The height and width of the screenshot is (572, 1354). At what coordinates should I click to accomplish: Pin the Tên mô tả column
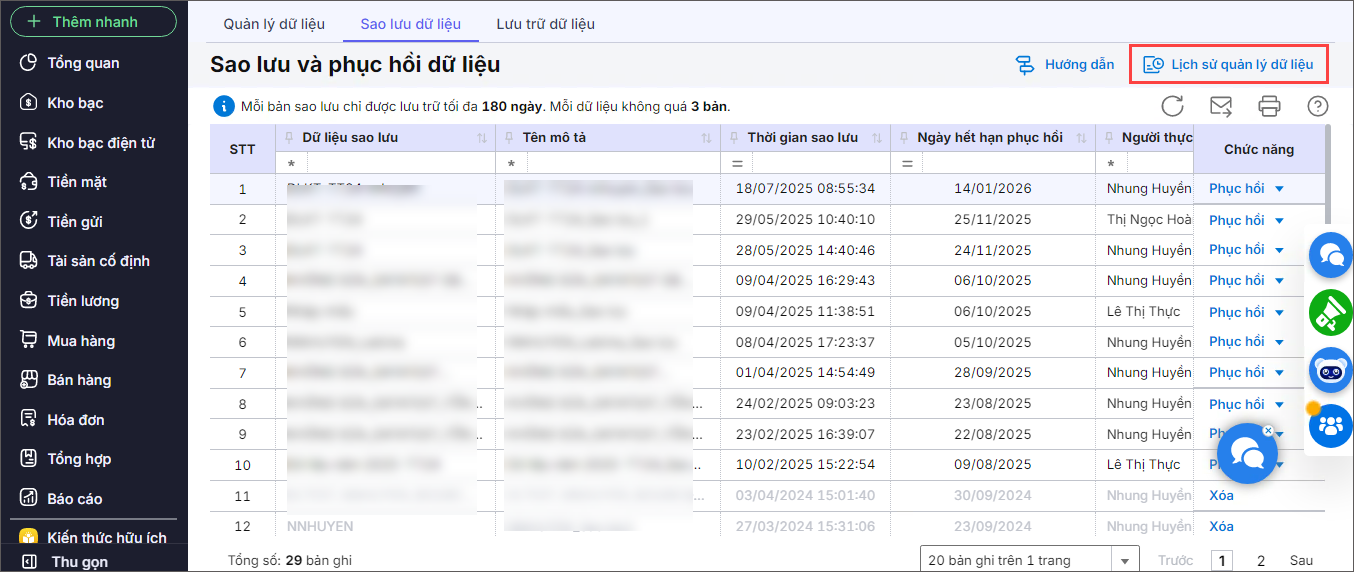[509, 138]
